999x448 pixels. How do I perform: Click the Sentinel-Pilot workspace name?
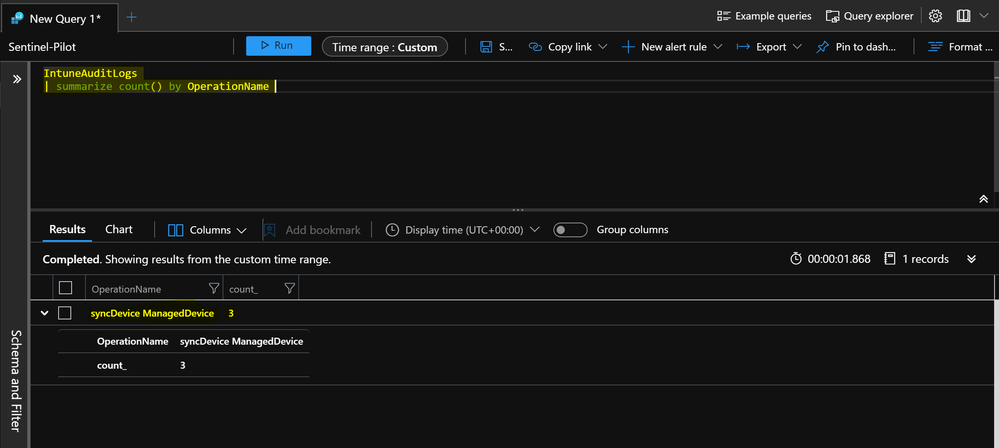[42, 47]
